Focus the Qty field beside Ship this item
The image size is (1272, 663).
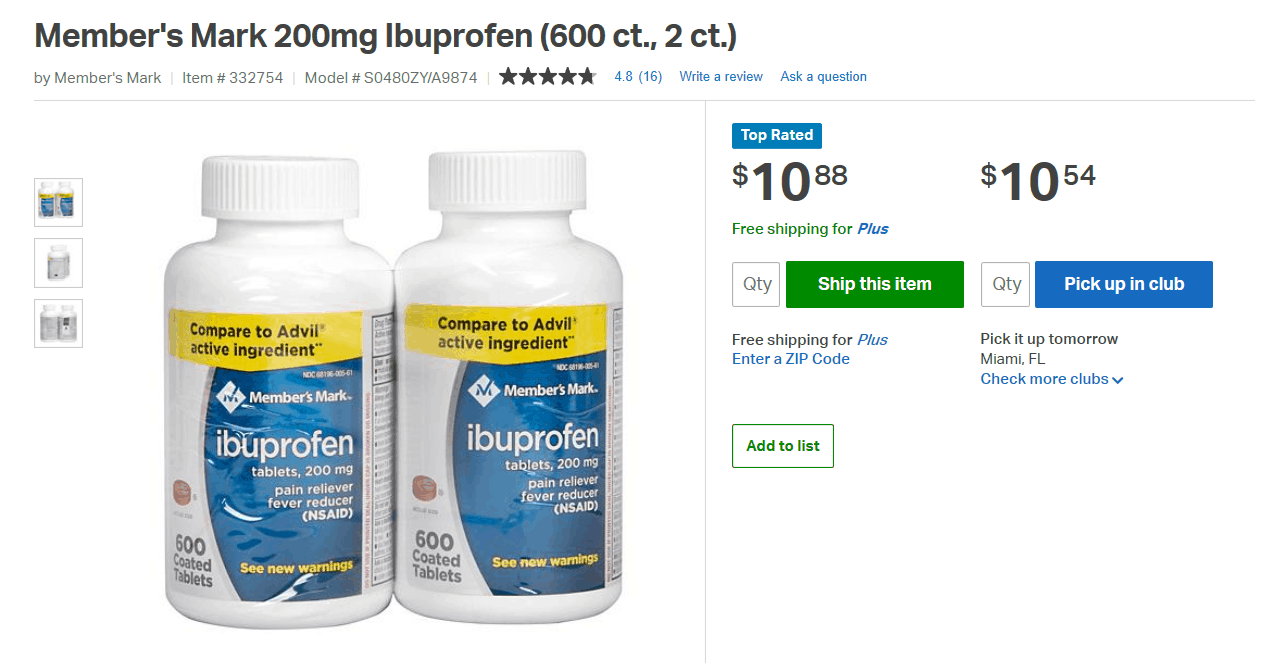tap(757, 284)
